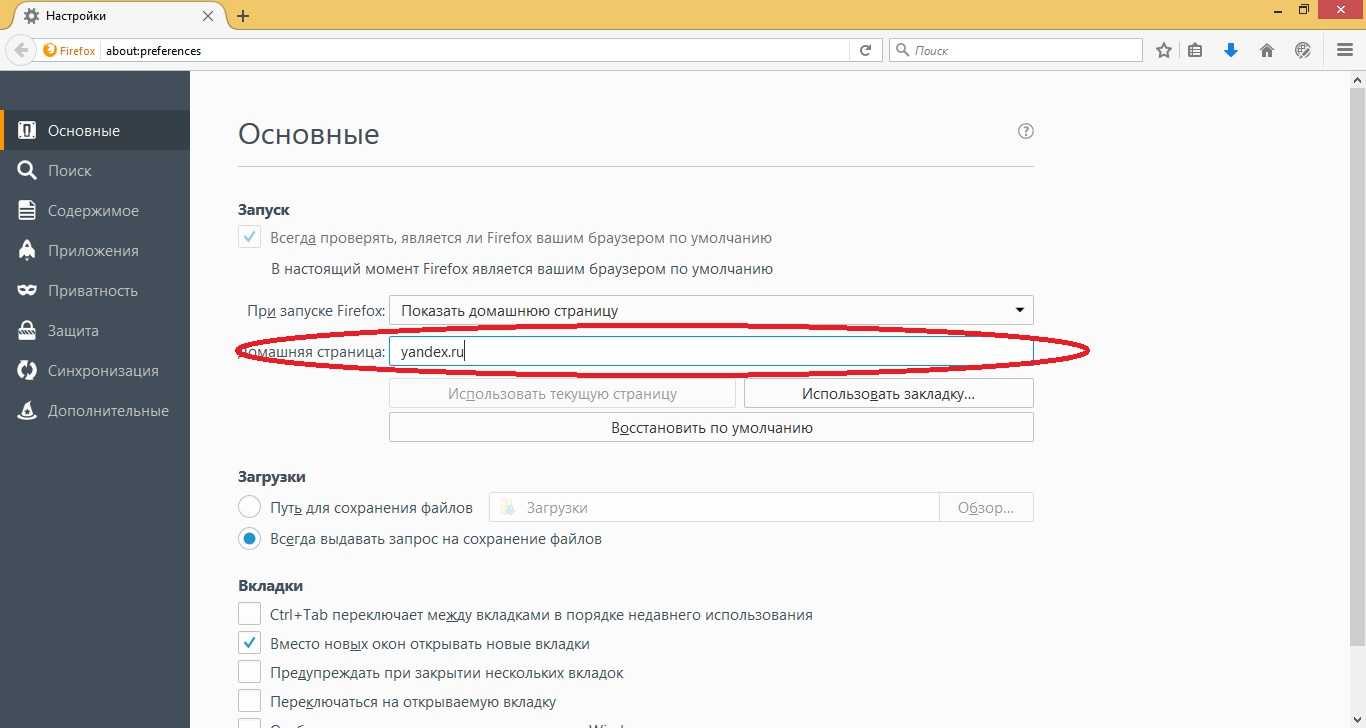Expand 'При запуске Firefox' dropdown
Image resolution: width=1366 pixels, height=728 pixels.
(x=710, y=310)
